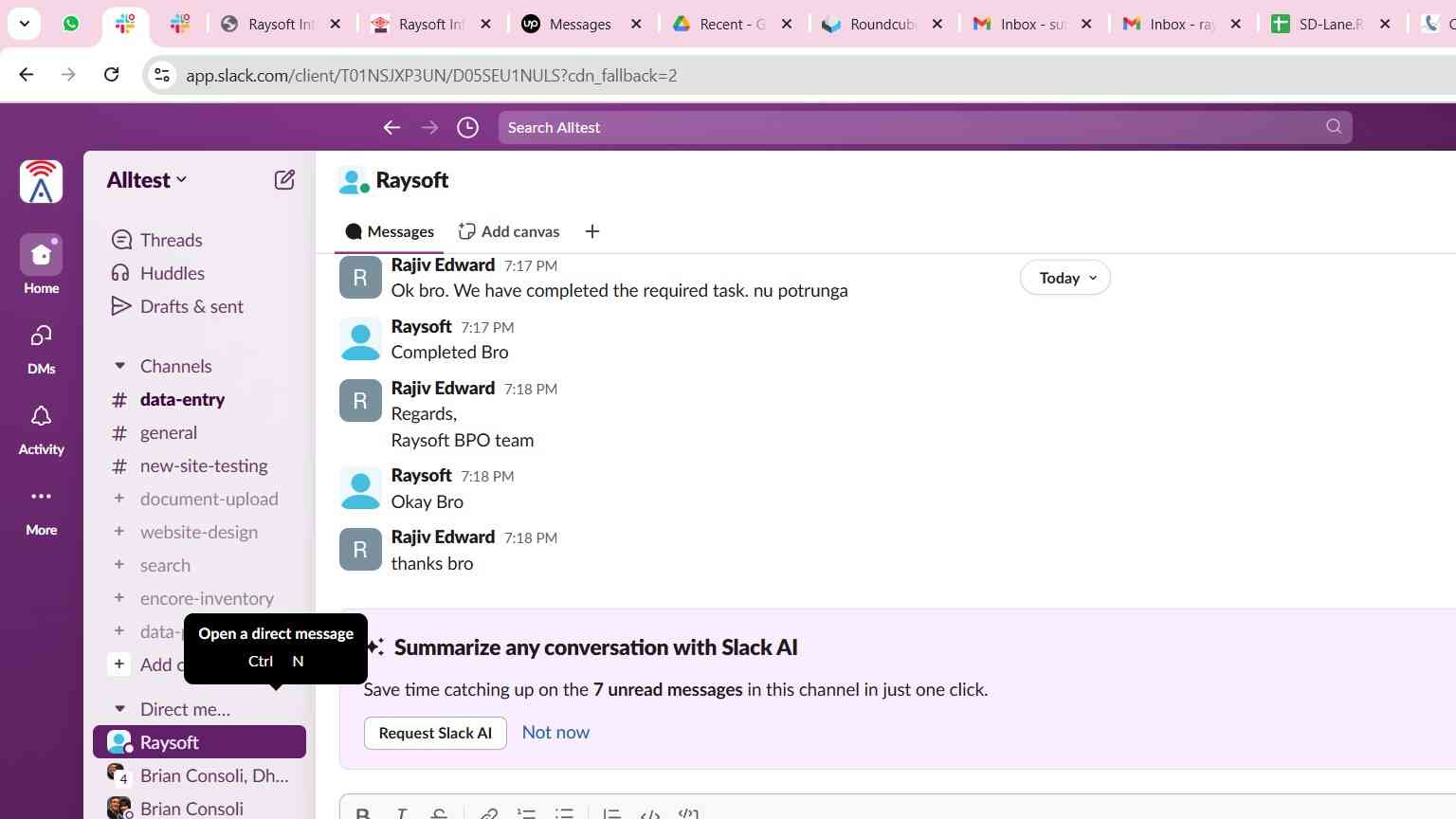Open the Brian Consoli, Dh... group conversation
Viewport: 1456px width, 819px height.
pos(199,775)
